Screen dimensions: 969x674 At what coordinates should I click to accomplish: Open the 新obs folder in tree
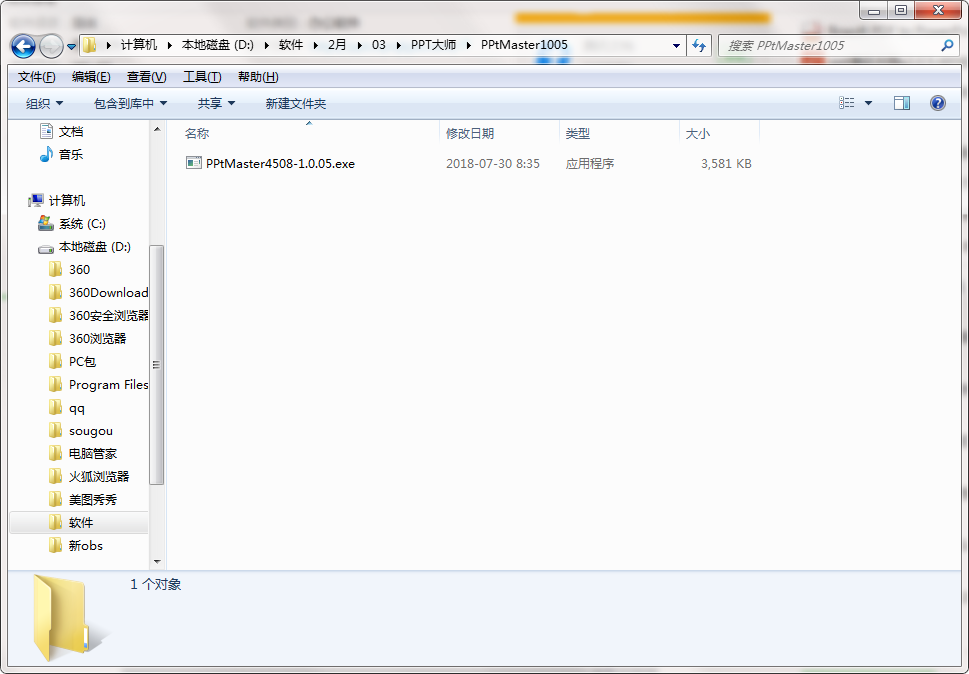[x=85, y=546]
